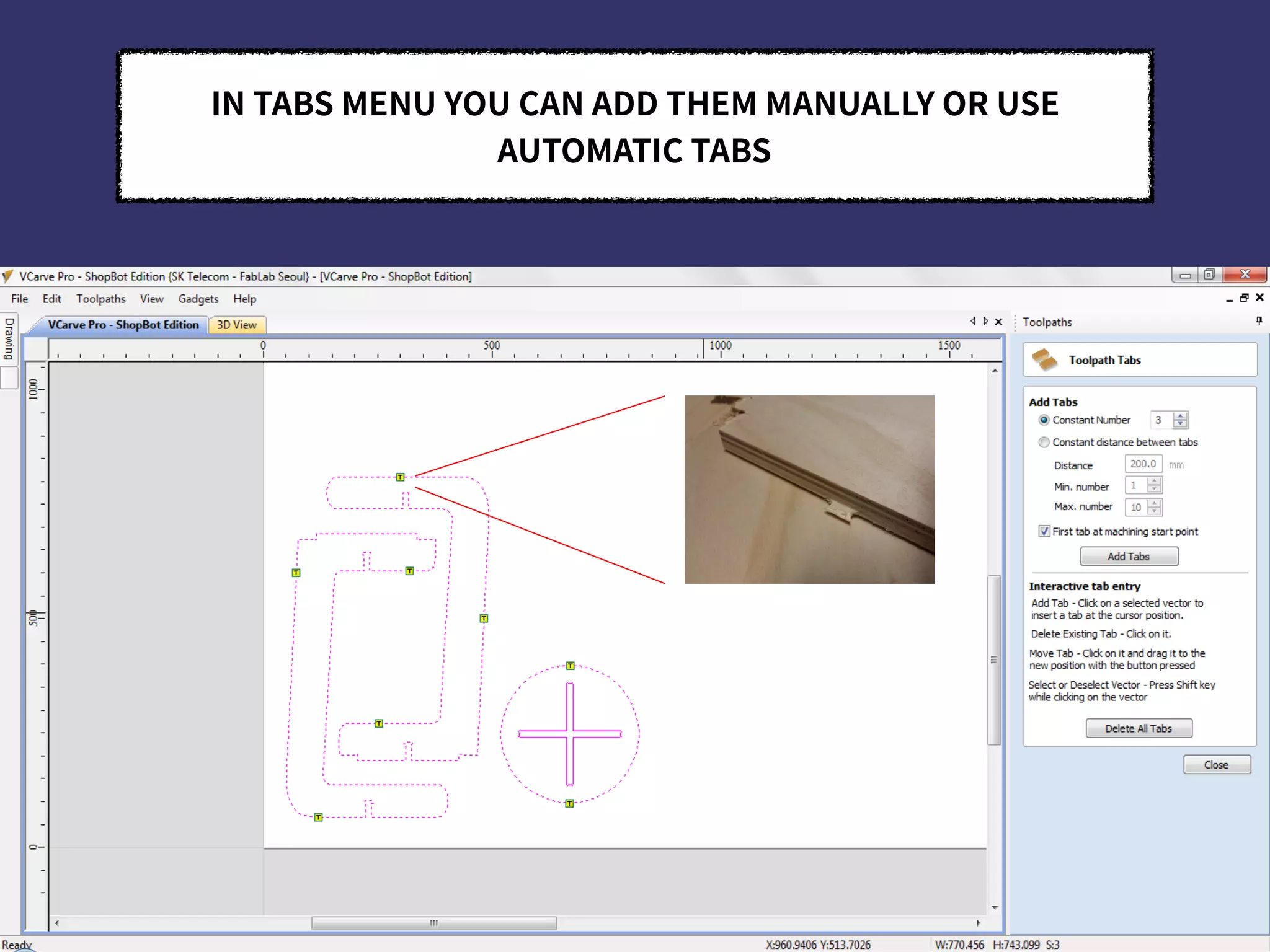Pin the Toolpaths panel with the pushpin icon
The width and height of the screenshot is (1270, 952).
[x=1259, y=320]
